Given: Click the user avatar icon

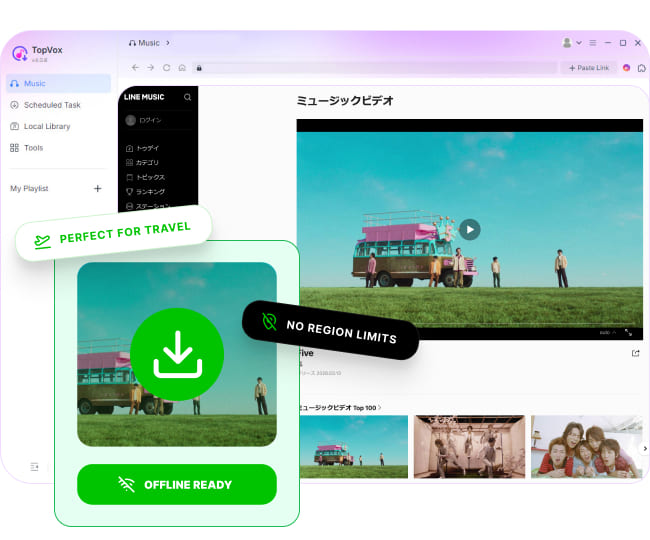Looking at the screenshot, I should [x=567, y=42].
